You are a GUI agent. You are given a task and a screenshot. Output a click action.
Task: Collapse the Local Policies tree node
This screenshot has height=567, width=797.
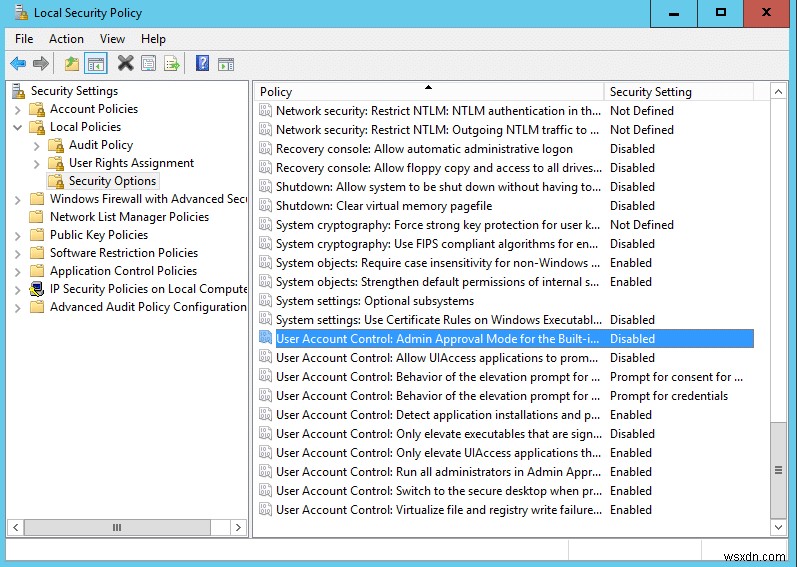tap(17, 127)
